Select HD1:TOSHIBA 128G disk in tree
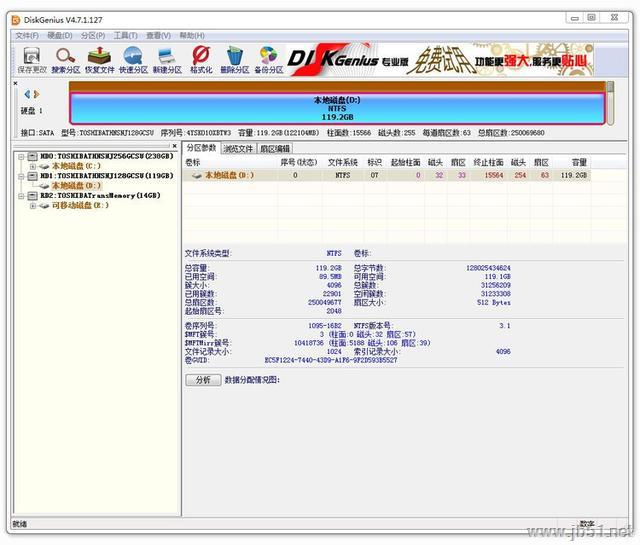 coord(107,176)
